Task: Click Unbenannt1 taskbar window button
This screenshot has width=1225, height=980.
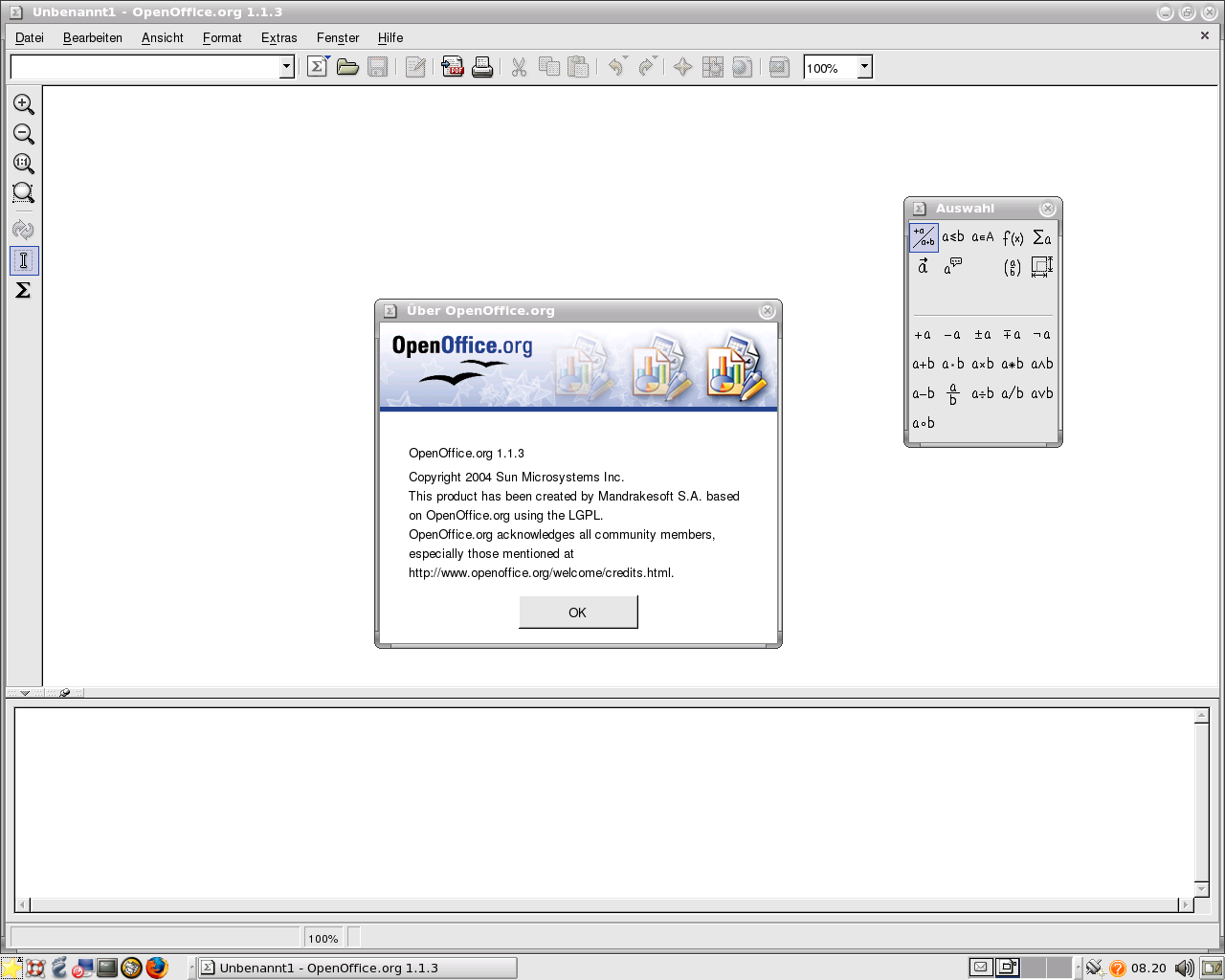Action: coord(357,968)
